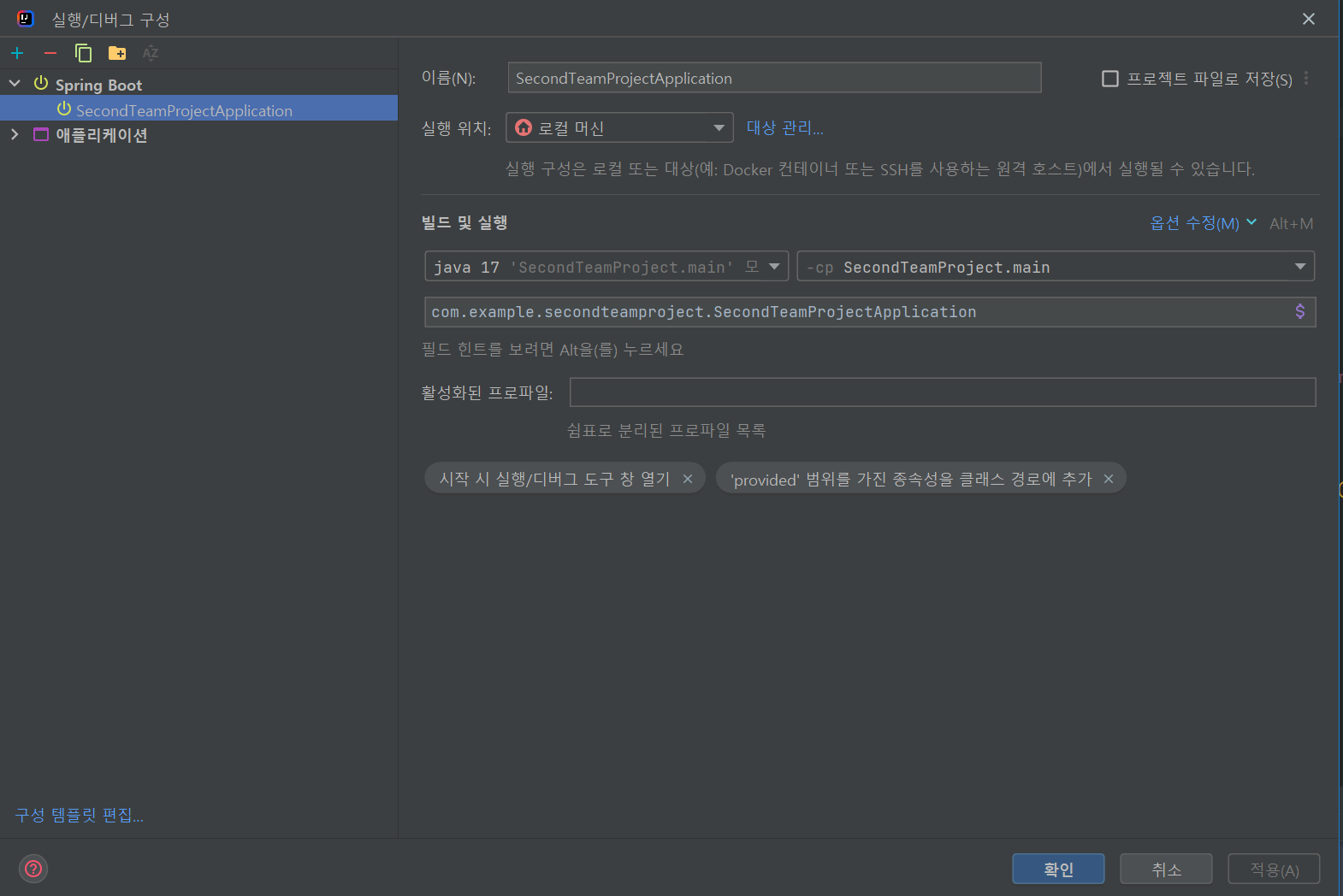Click the 필드 힌트를 보려면 Alt hint text
The height and width of the screenshot is (896, 1343).
(553, 350)
